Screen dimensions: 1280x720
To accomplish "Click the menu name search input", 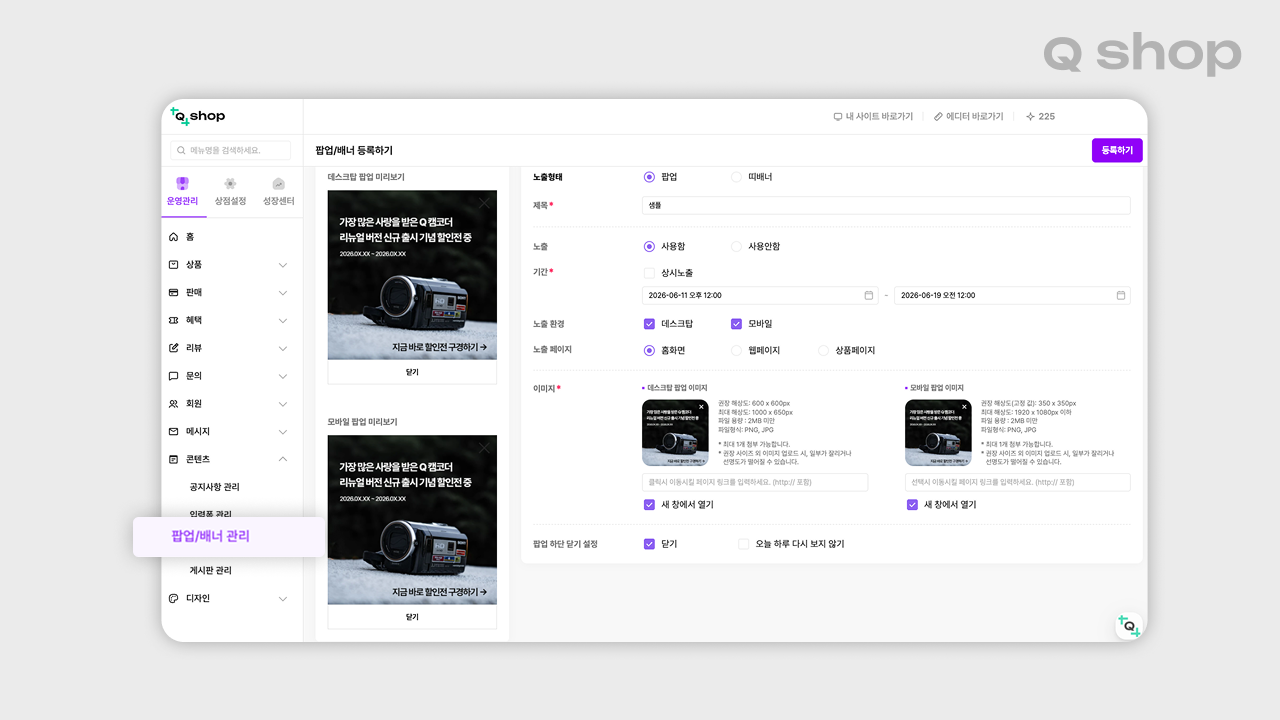I will [x=230, y=150].
